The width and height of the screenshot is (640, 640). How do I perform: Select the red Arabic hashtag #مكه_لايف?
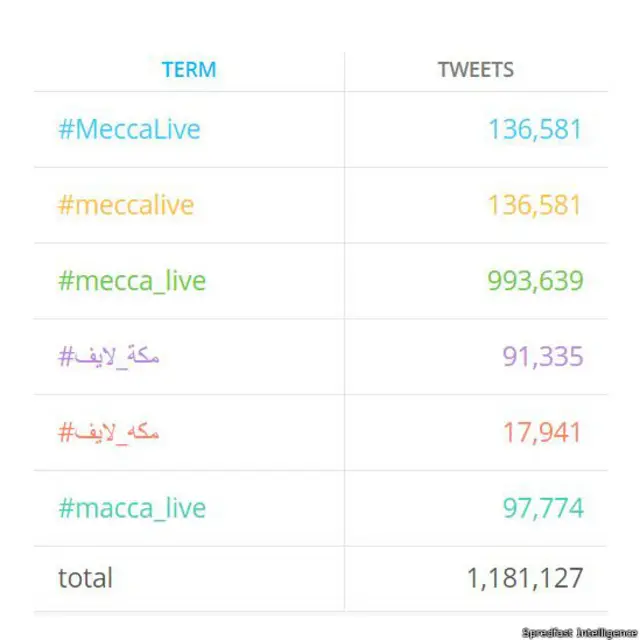coord(109,432)
